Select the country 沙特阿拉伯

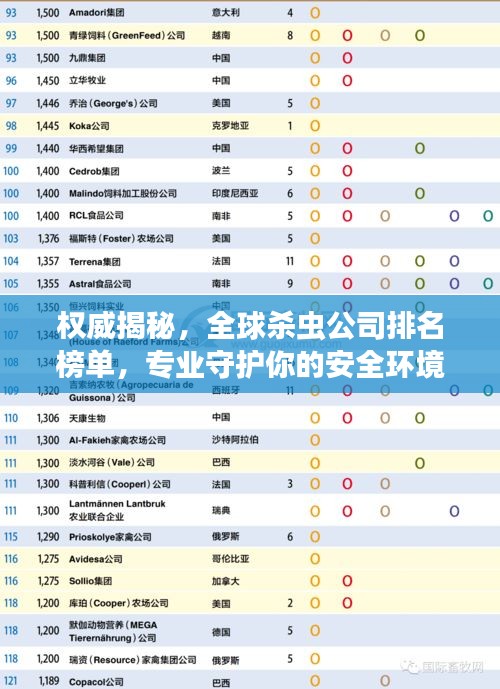[x=235, y=439]
